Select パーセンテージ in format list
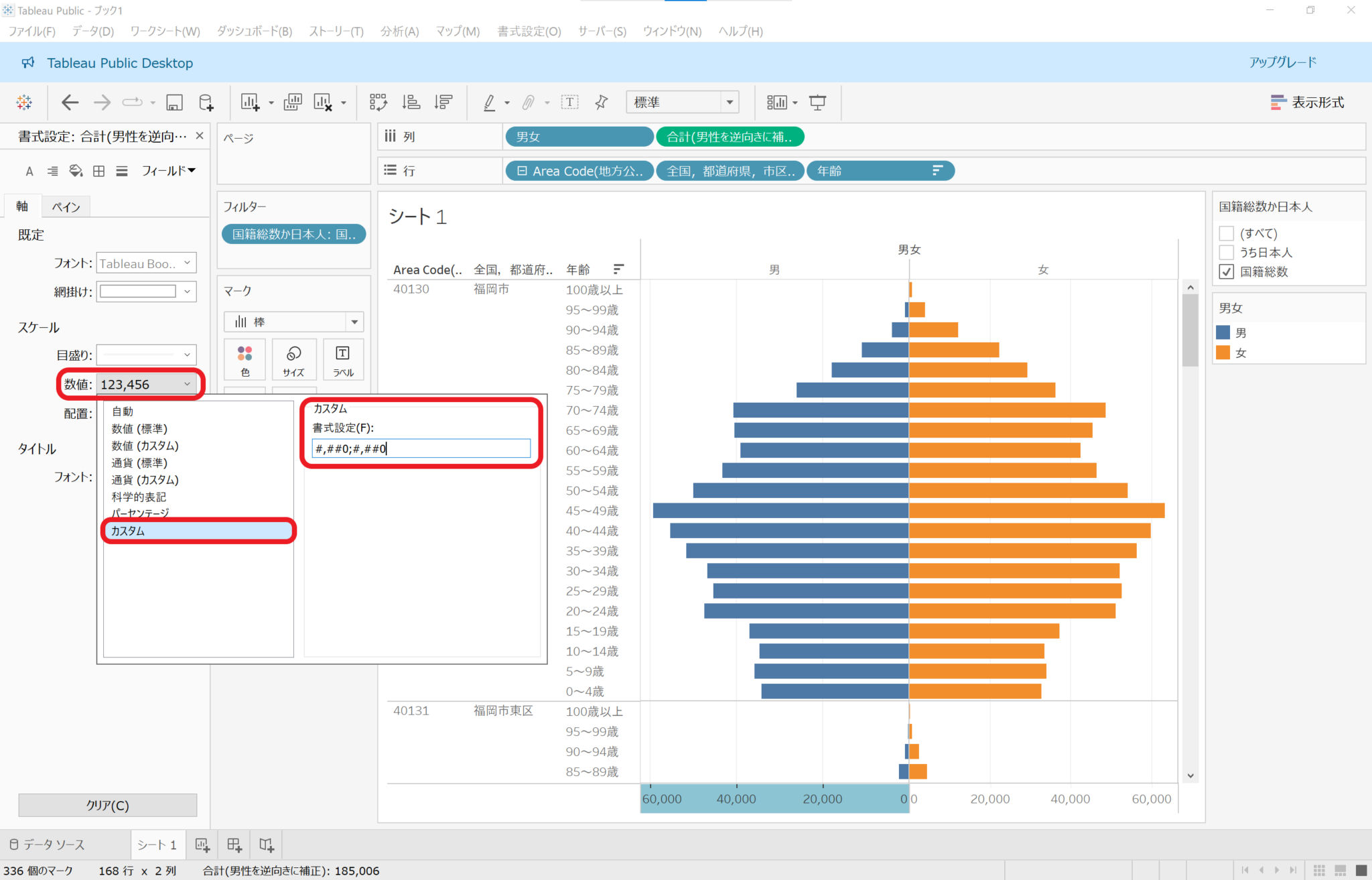Image resolution: width=1372 pixels, height=880 pixels. tap(140, 513)
